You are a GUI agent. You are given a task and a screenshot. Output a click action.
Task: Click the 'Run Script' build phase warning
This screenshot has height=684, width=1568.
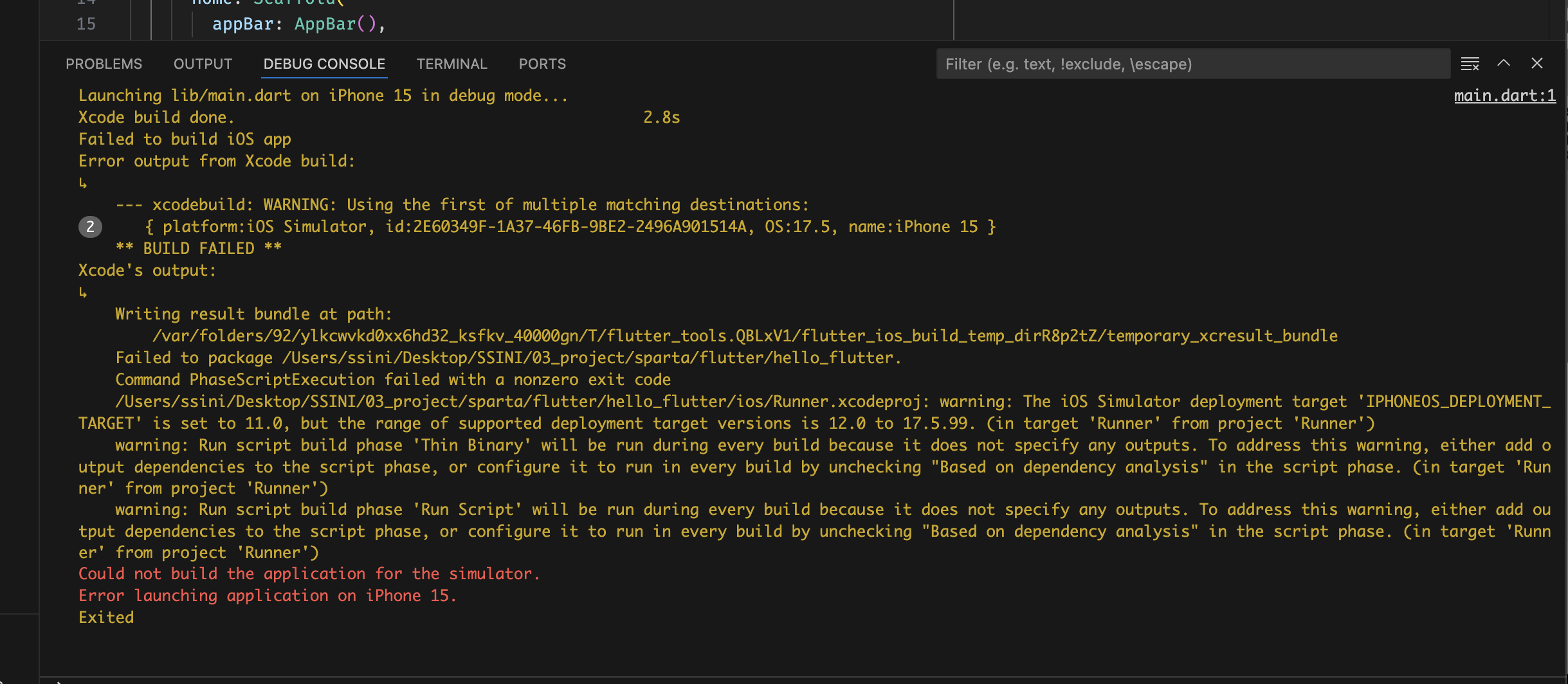815,531
